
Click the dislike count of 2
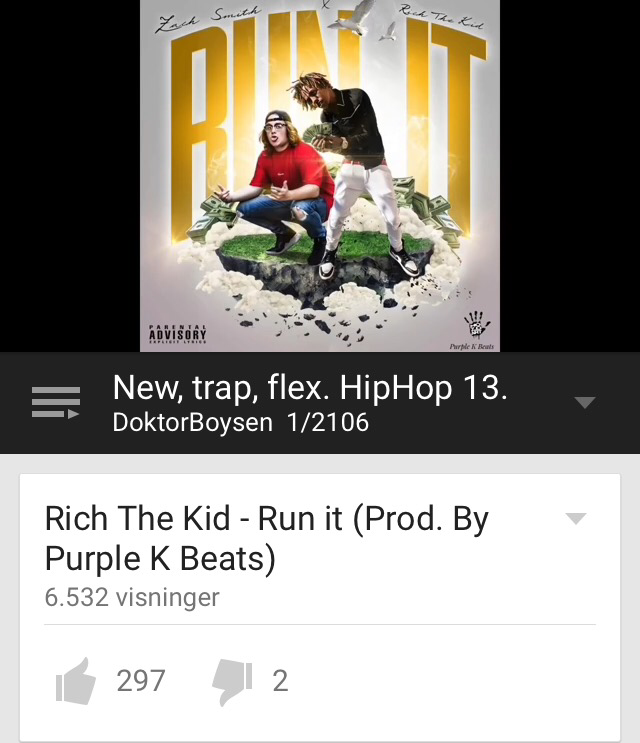point(280,681)
